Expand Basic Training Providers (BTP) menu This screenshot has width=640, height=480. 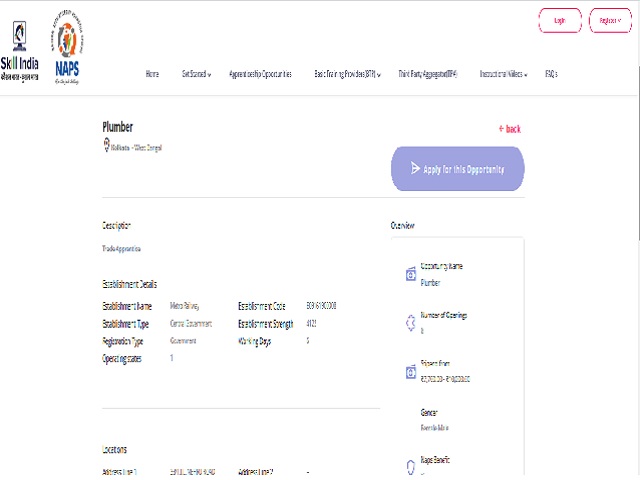coord(347,74)
